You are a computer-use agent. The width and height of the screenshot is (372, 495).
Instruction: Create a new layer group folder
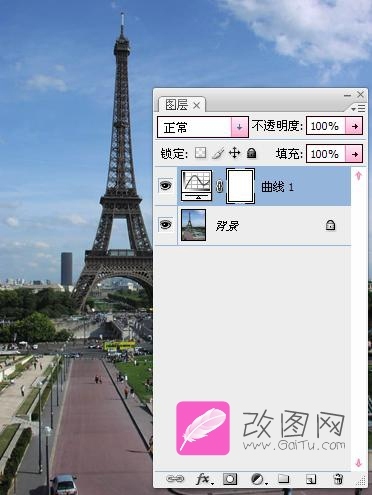tap(284, 479)
